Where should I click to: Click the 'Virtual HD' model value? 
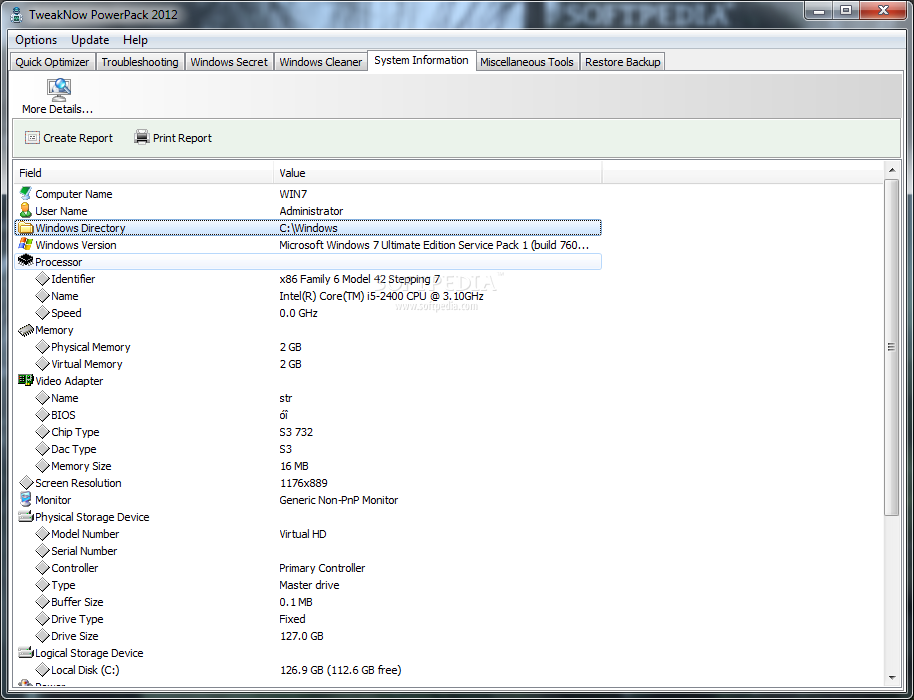pos(303,534)
